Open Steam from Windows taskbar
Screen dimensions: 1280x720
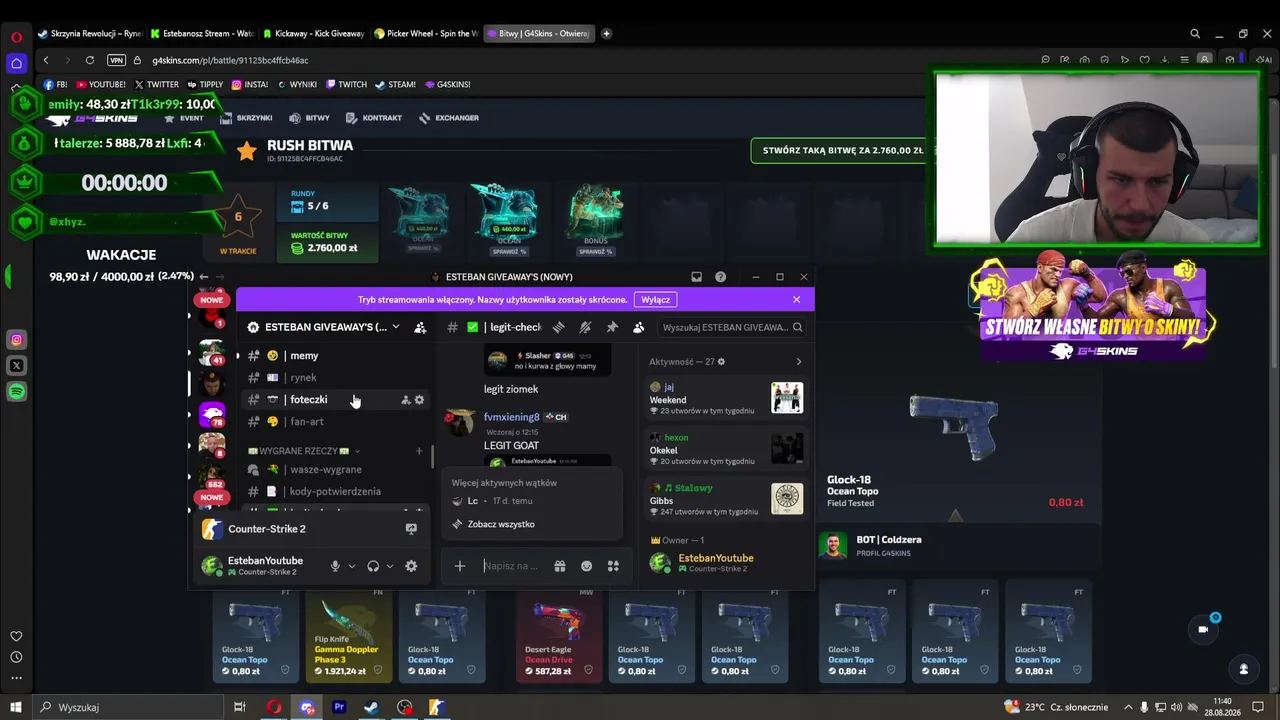[371, 707]
